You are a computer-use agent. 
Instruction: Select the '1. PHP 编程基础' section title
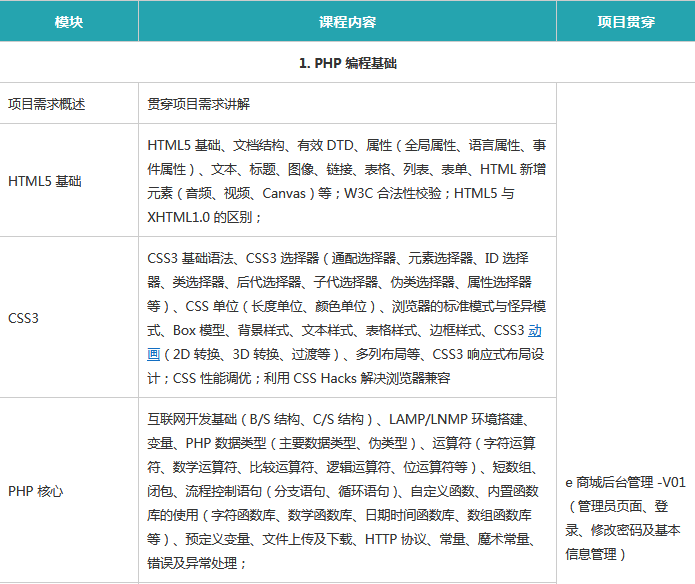point(347,62)
